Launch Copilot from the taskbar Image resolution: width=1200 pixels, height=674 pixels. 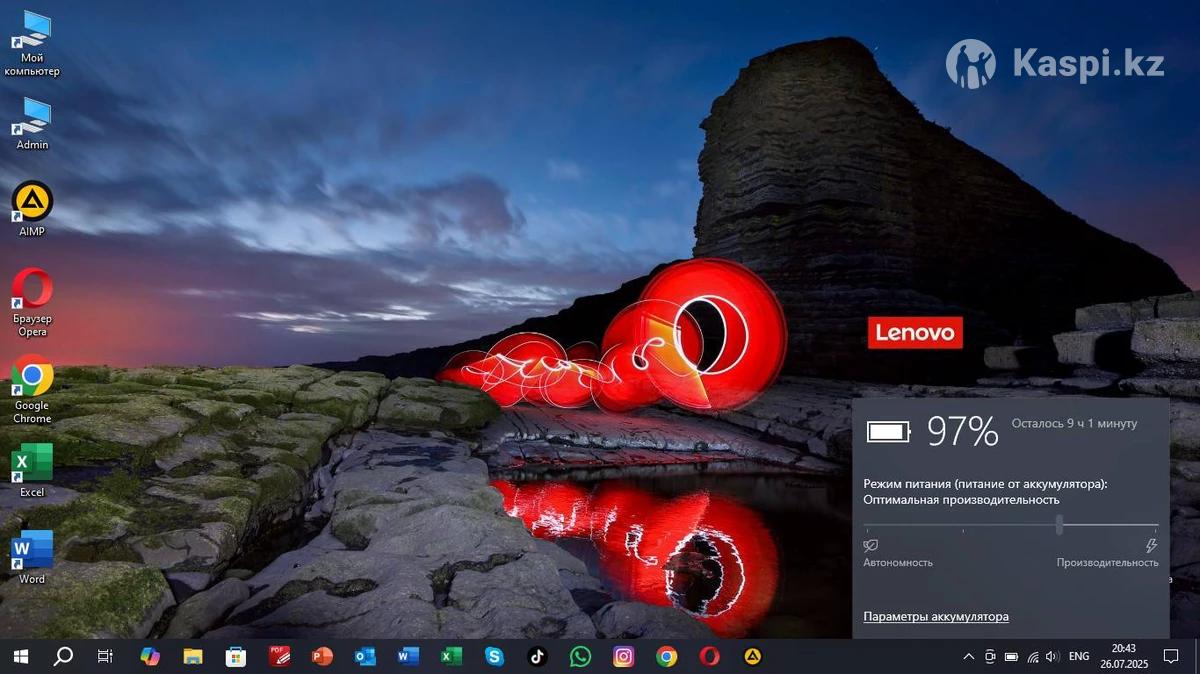pos(150,657)
